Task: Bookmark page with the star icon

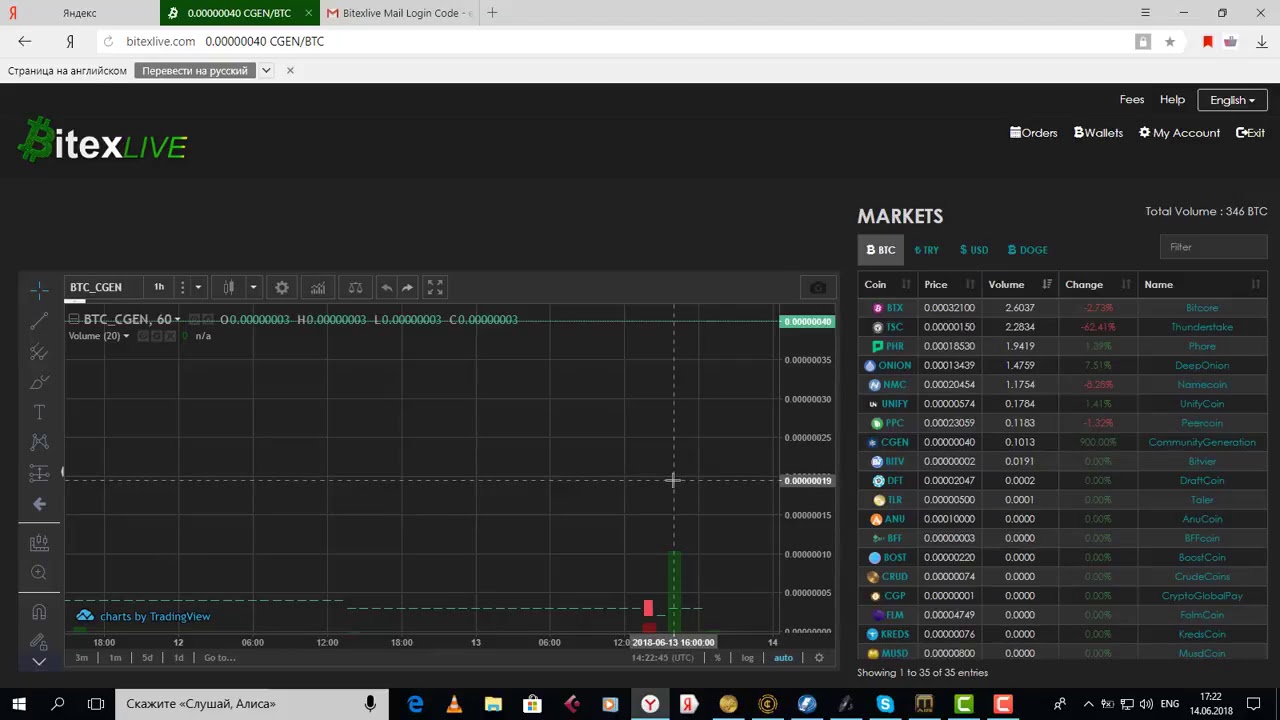Action: pyautogui.click(x=1169, y=42)
